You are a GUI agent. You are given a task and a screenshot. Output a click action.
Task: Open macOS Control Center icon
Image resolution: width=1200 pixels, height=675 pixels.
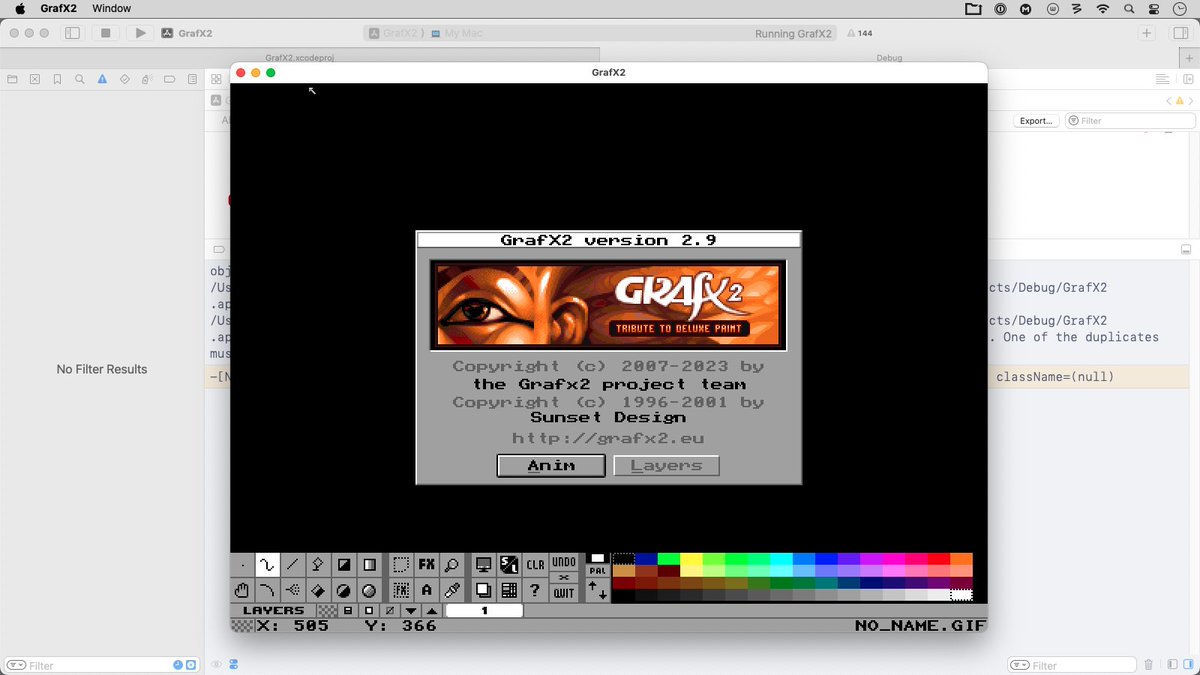pos(1155,8)
